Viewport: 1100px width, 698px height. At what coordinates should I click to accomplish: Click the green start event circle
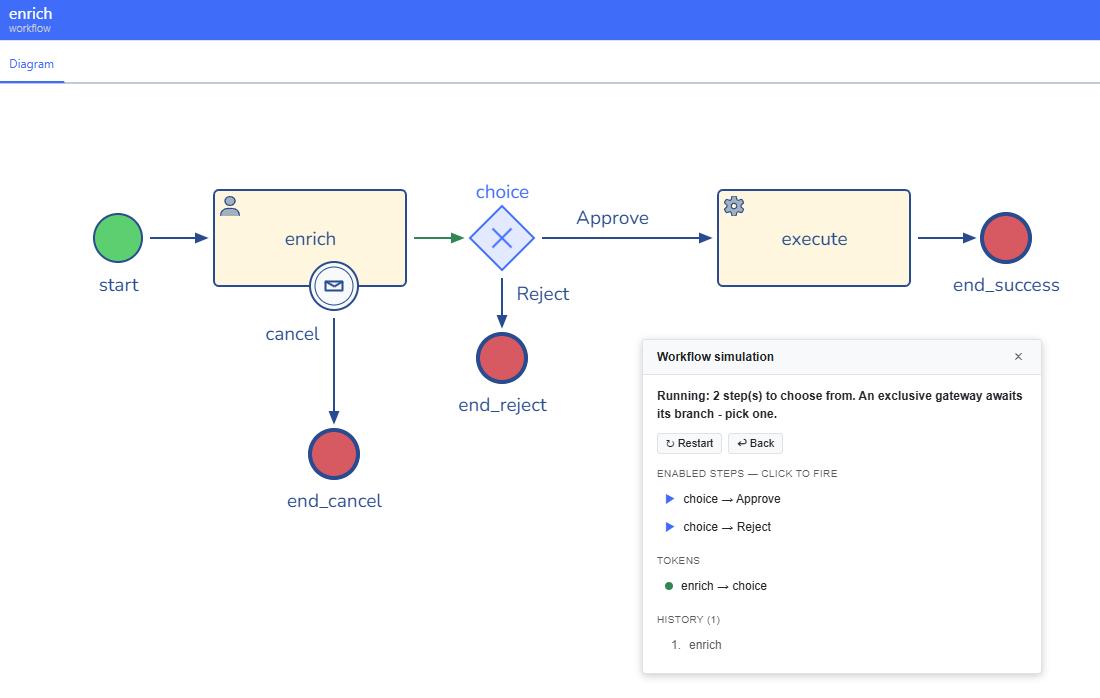coord(118,238)
